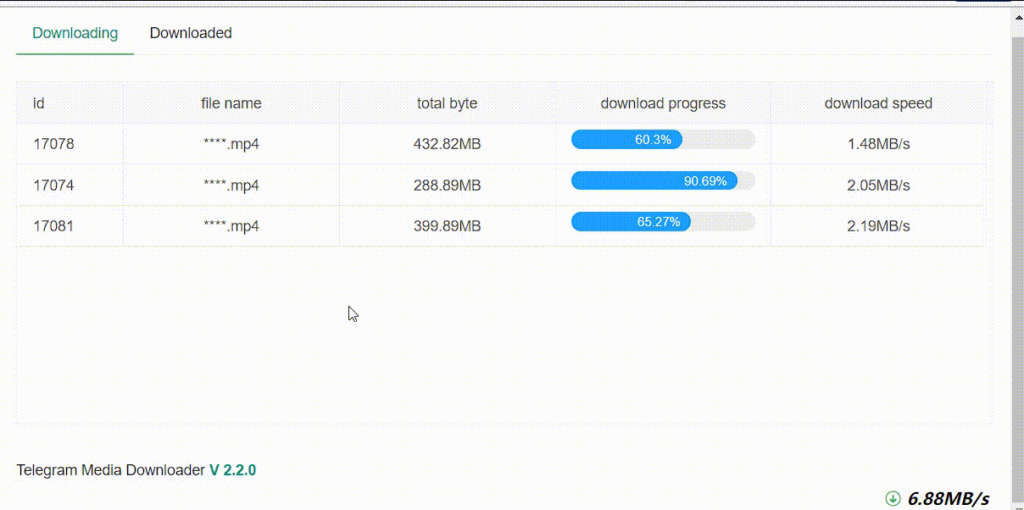Click the V 2.2.0 version link
The width and height of the screenshot is (1024, 510).
(x=232, y=469)
